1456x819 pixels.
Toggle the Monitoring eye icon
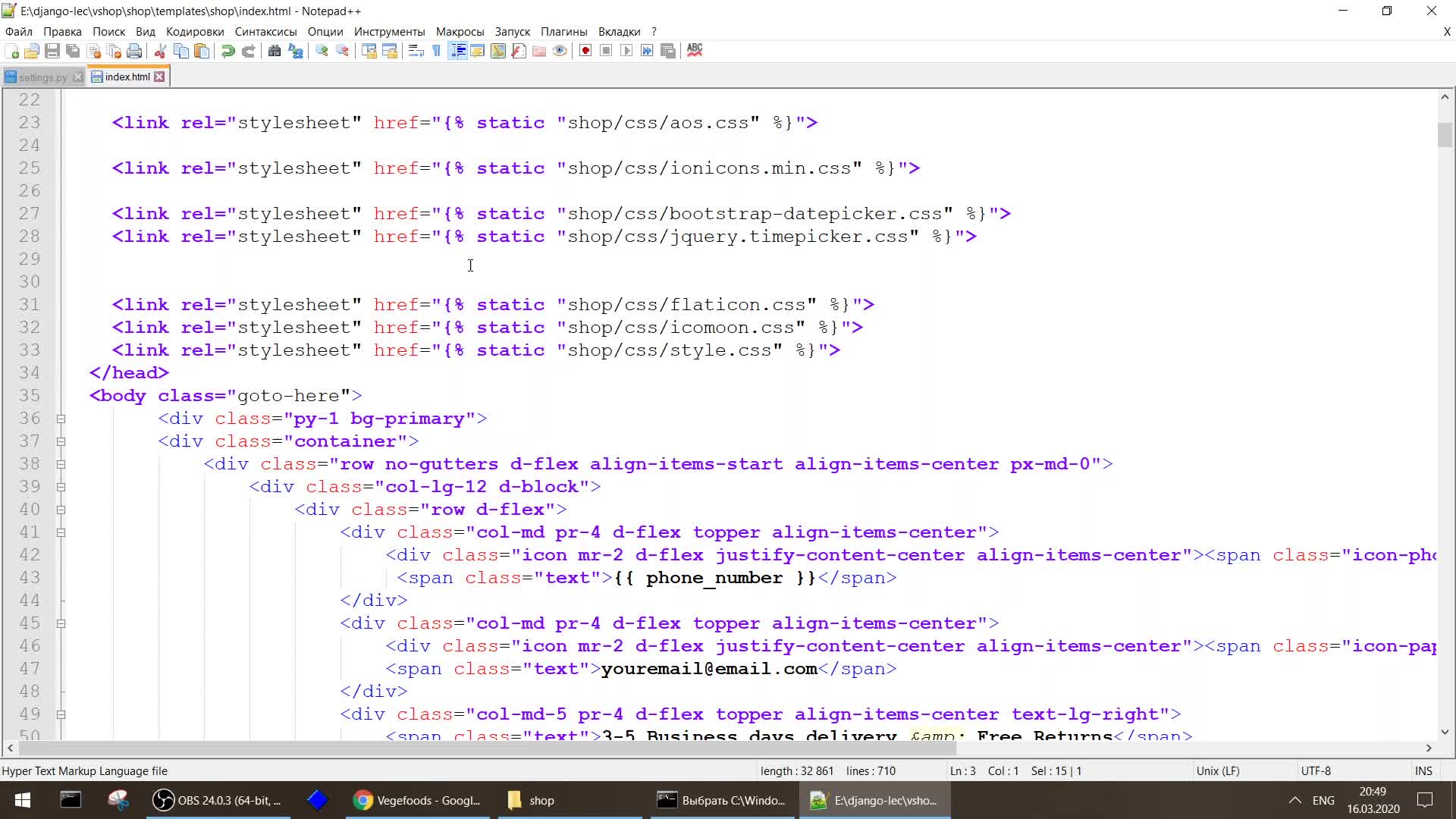[560, 51]
